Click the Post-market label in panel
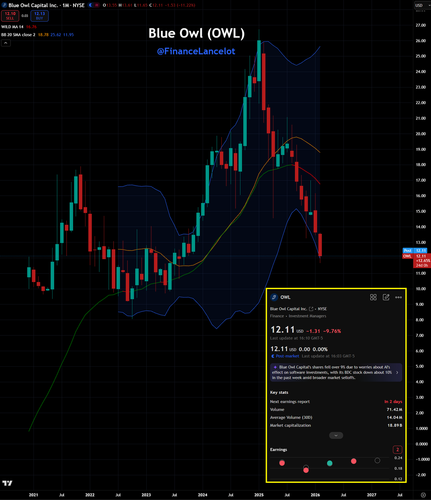Image resolution: width=431 pixels, height=500 pixels. point(287,356)
